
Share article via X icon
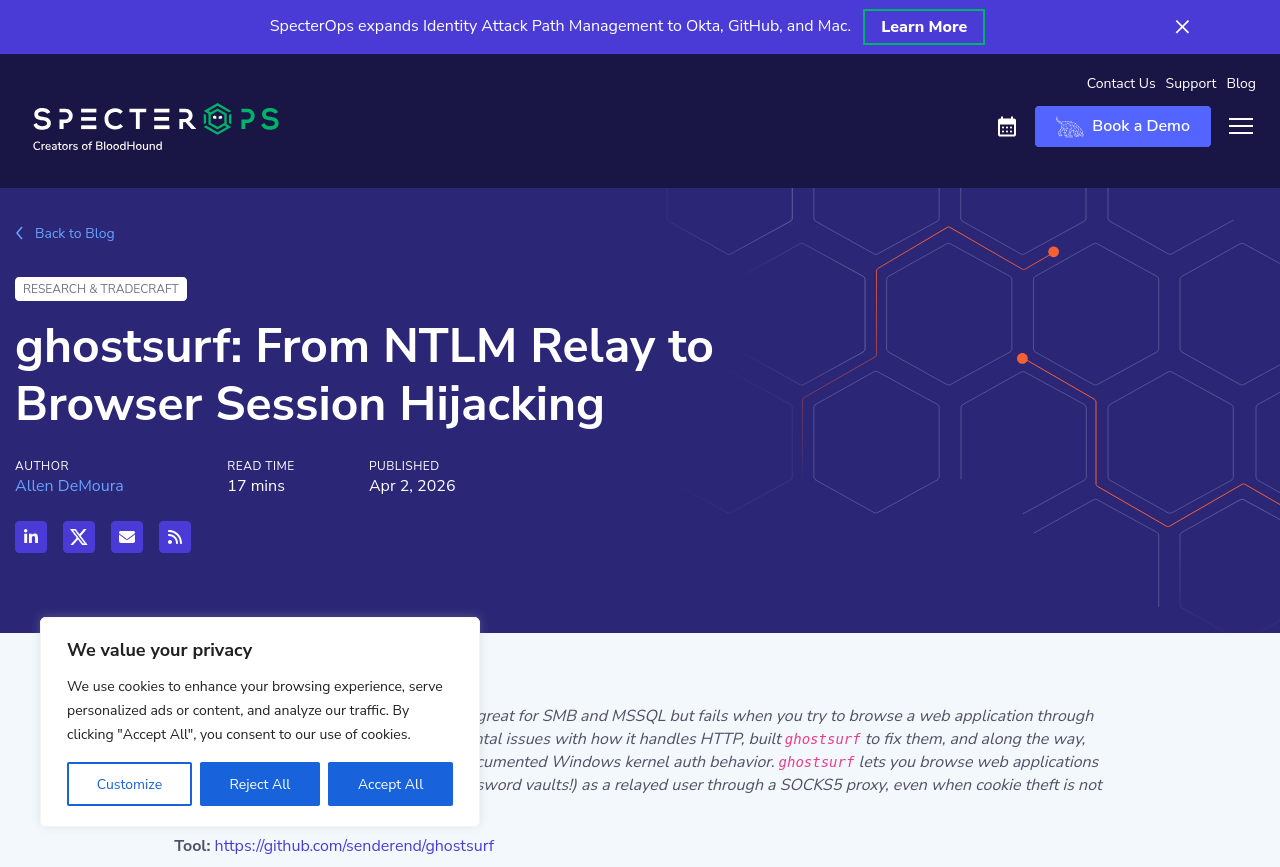tap(79, 537)
